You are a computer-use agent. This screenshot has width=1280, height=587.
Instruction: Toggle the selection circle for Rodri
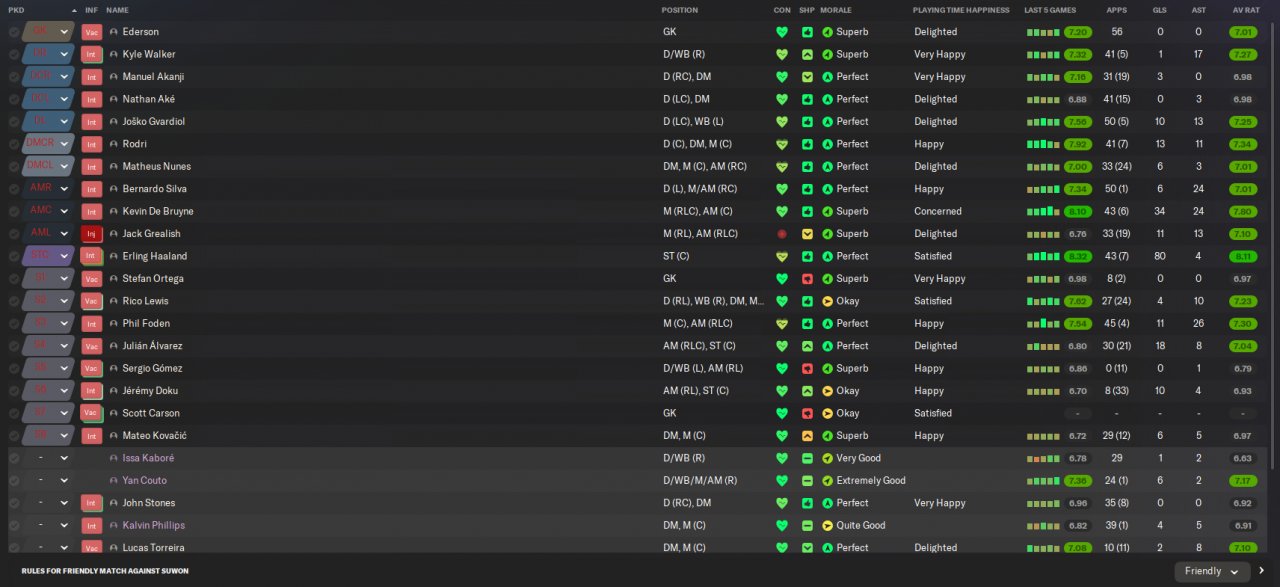click(x=13, y=144)
